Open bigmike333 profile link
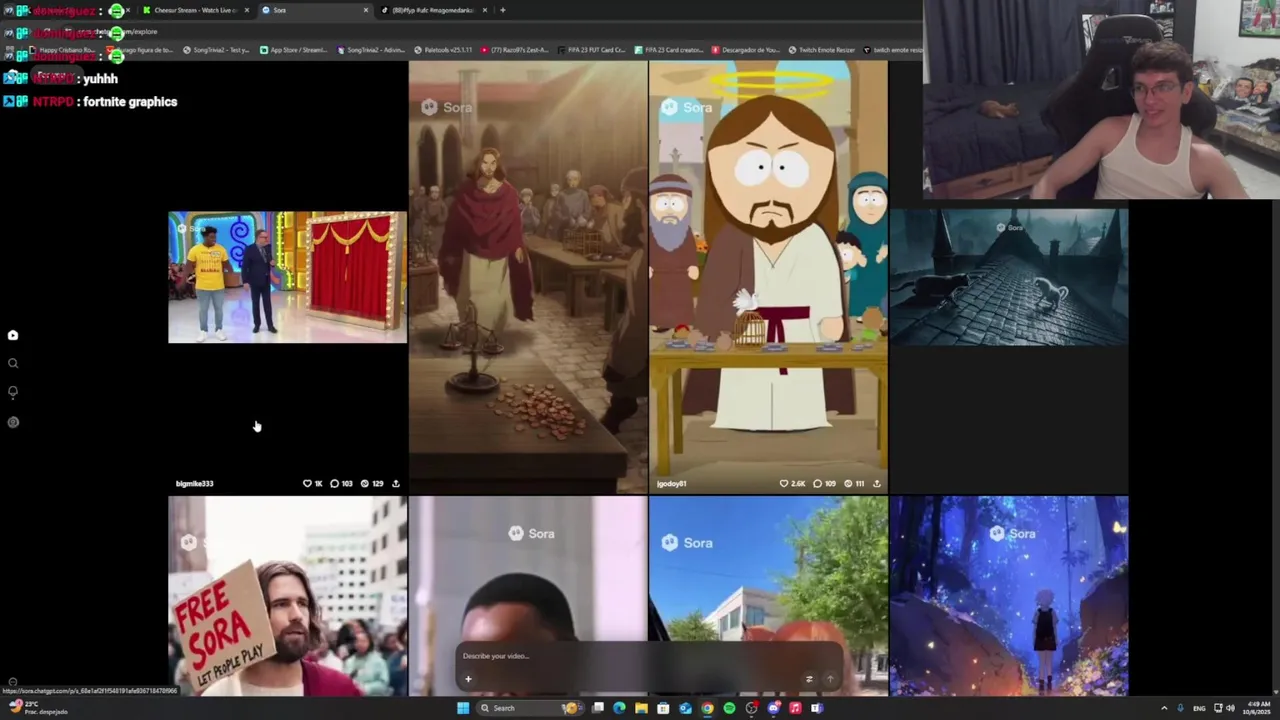Image resolution: width=1280 pixels, height=720 pixels. pos(194,483)
